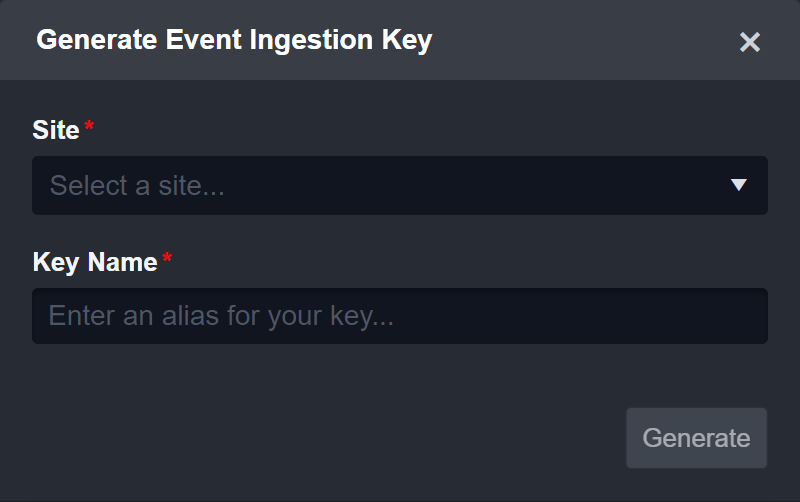Click the Site dropdown arrow
Image resolution: width=800 pixels, height=502 pixels.
pyautogui.click(x=739, y=185)
